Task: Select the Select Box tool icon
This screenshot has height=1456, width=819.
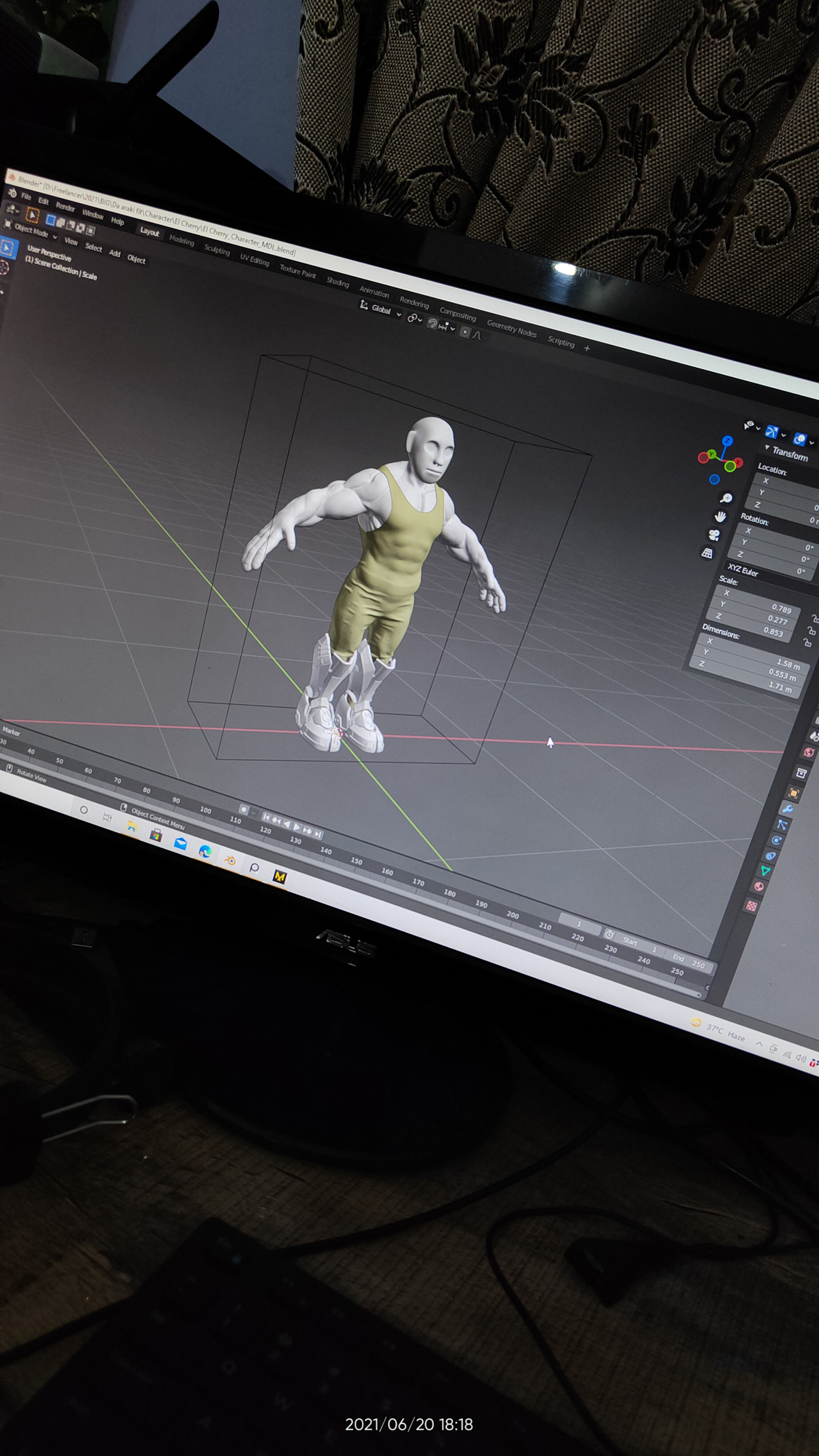Action: coord(7,248)
